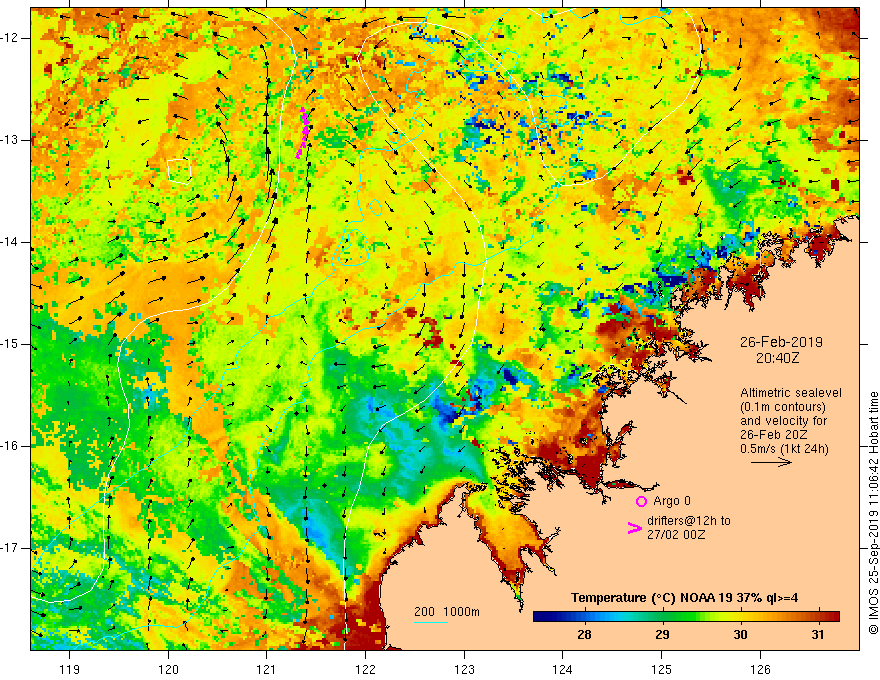Click the color bar value 28
The height and width of the screenshot is (680, 880).
pos(584,635)
